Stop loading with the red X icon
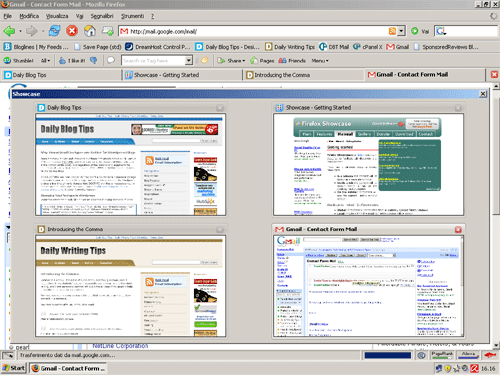The width and height of the screenshot is (500, 375). [72, 31]
